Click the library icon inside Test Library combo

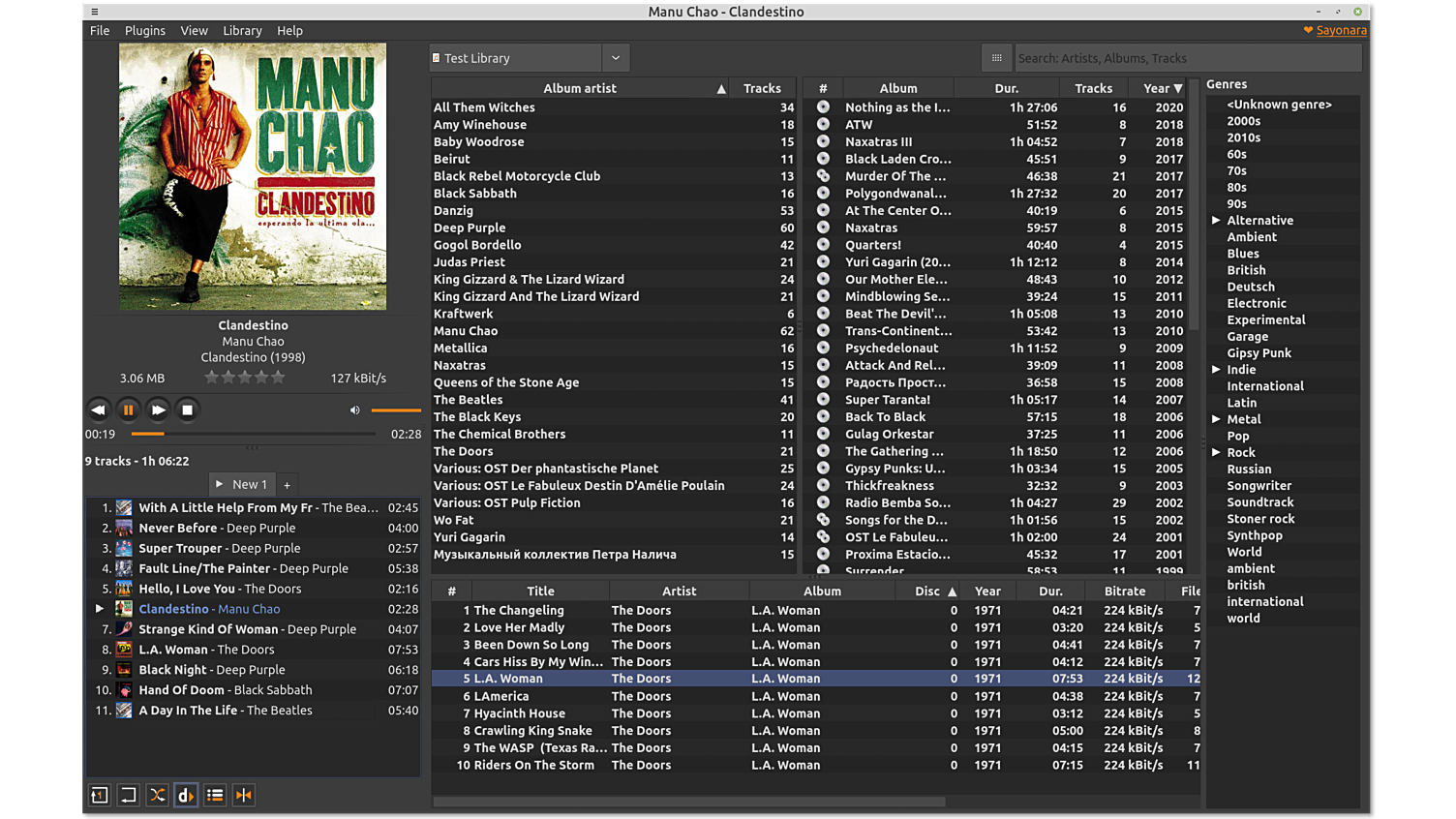click(437, 58)
